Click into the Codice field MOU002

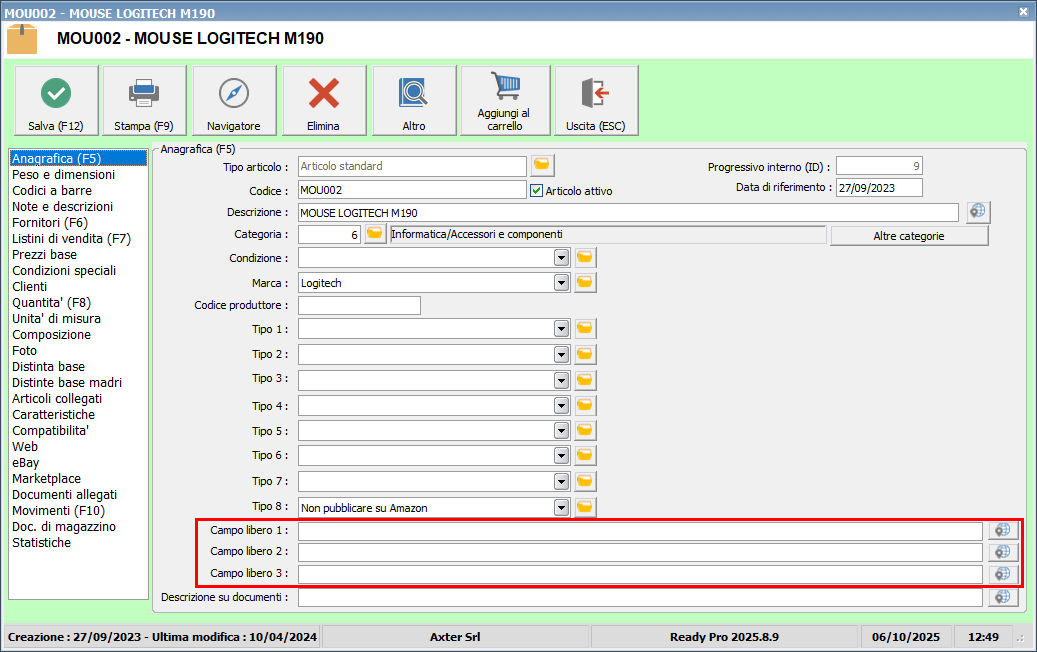tap(412, 190)
